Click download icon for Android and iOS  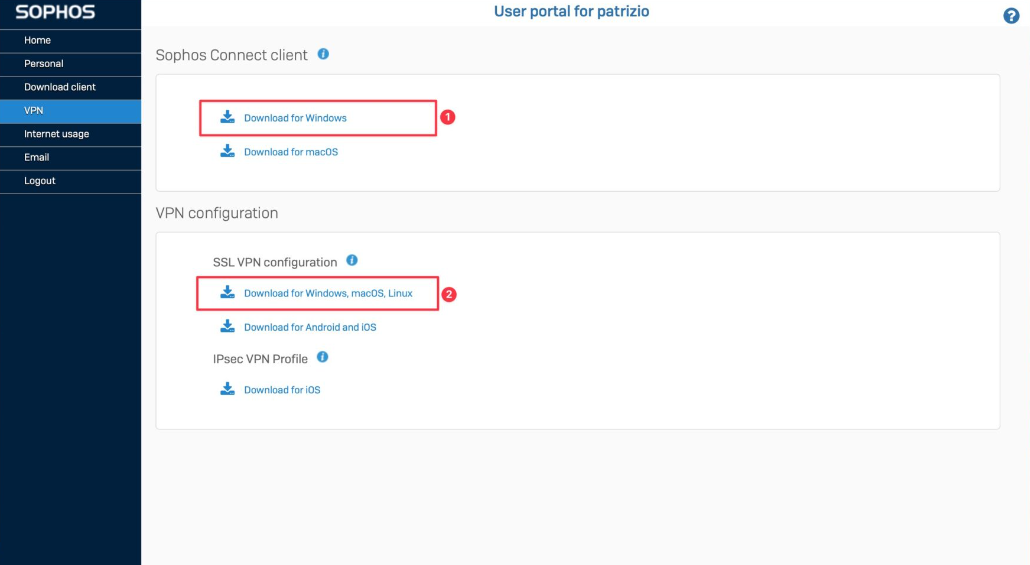click(227, 327)
